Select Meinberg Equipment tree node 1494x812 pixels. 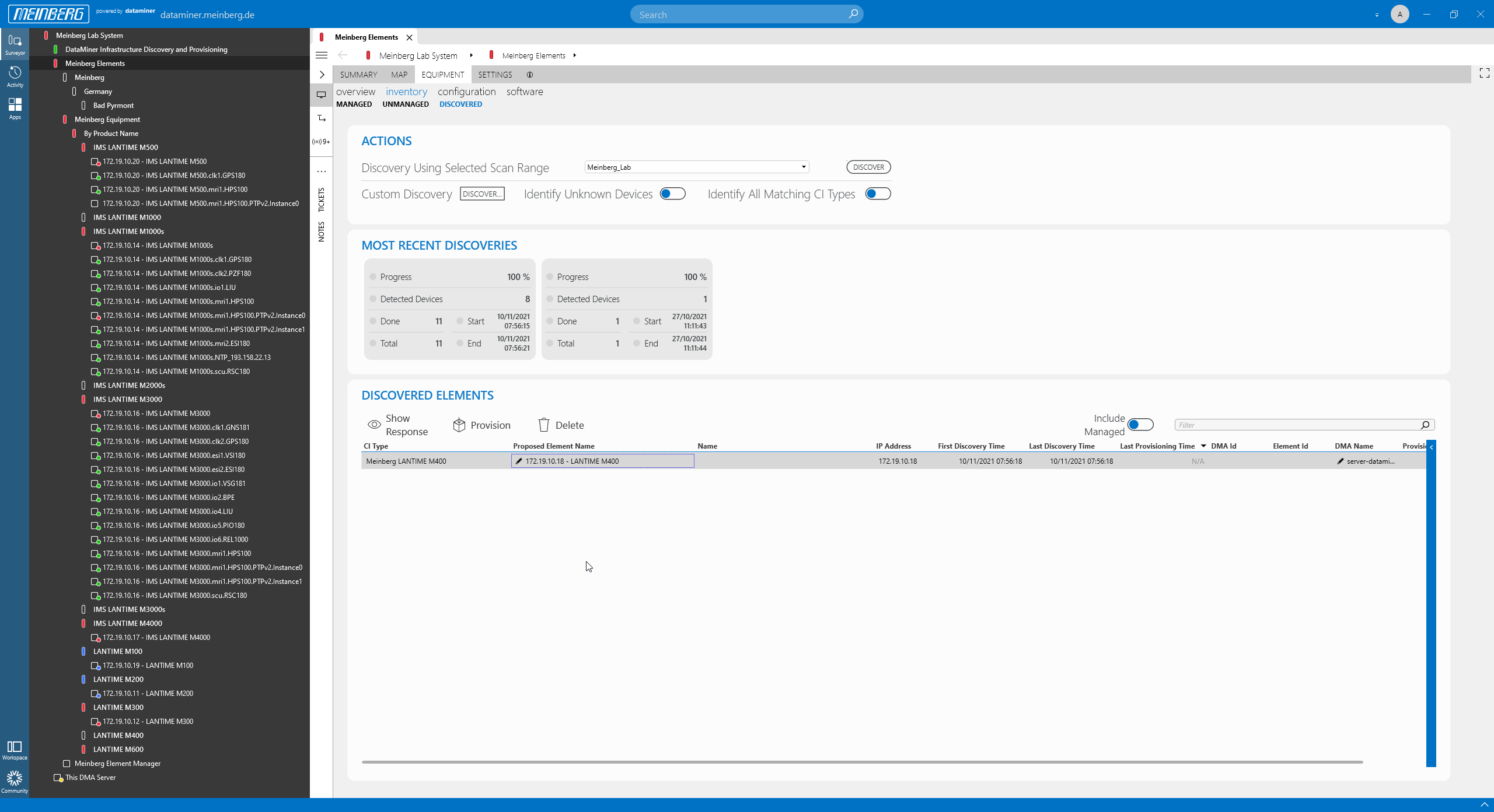(x=107, y=120)
